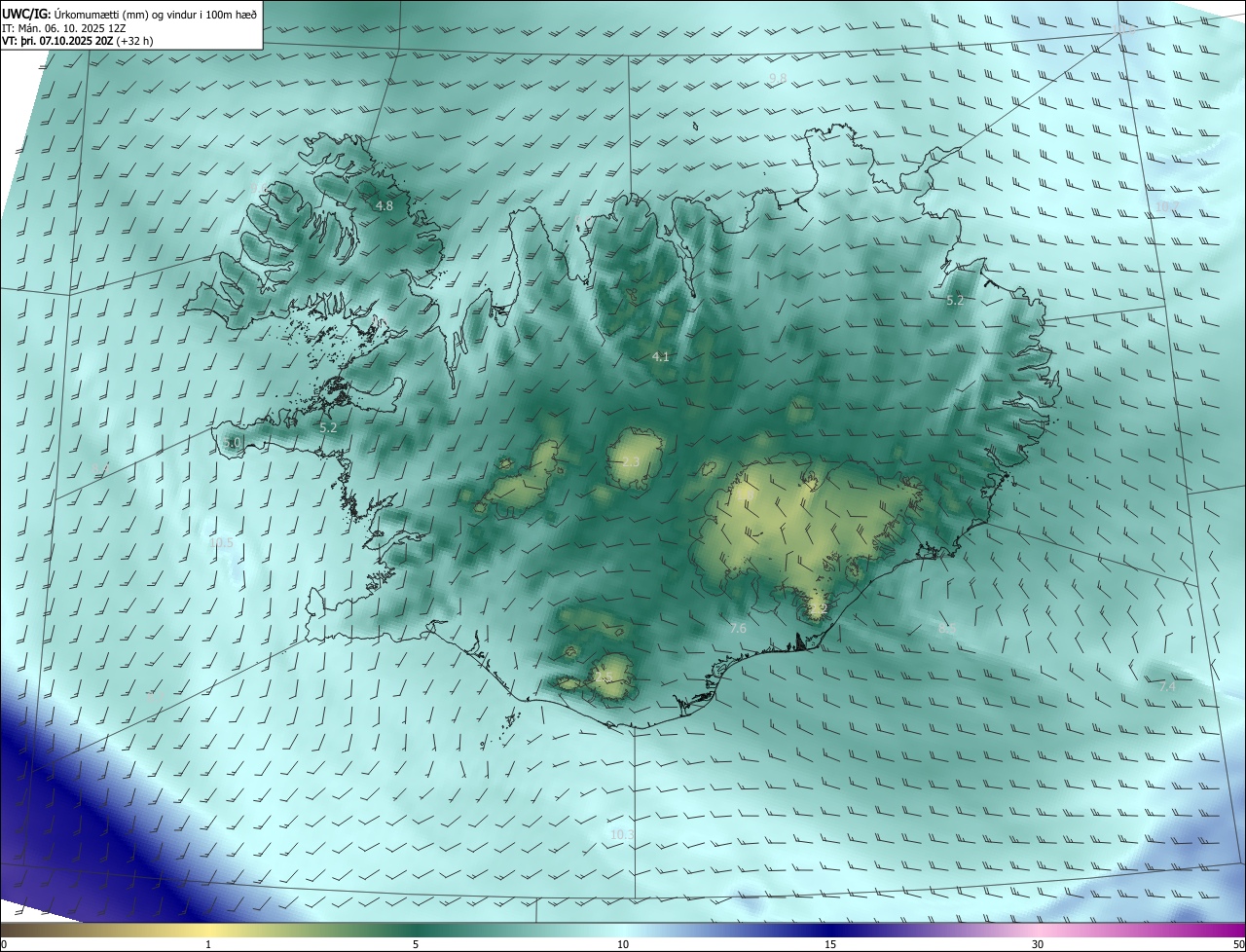Click the 0 tick on the color scale
The image size is (1246, 952).
coord(4,945)
